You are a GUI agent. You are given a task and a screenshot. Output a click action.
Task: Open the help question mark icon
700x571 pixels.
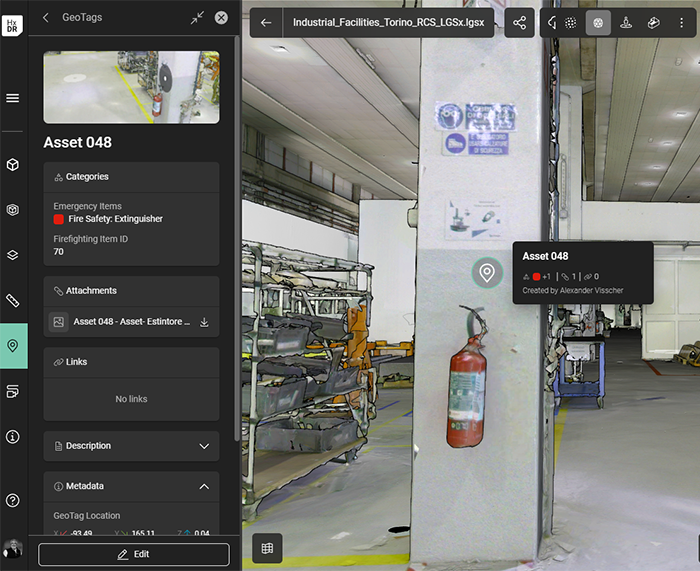[x=13, y=500]
